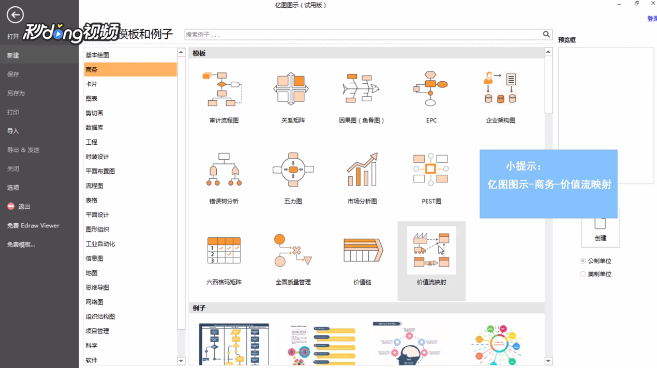Select the highlighted 商务 business category
The width and height of the screenshot is (657, 368).
(130, 70)
